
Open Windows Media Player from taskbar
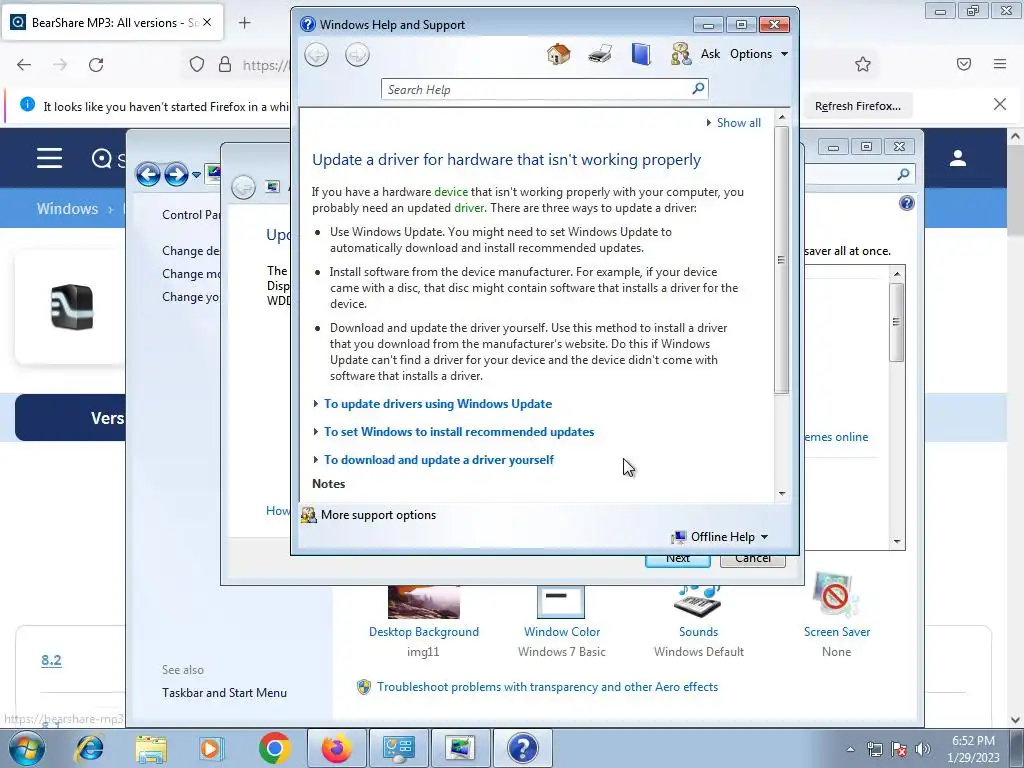(212, 748)
